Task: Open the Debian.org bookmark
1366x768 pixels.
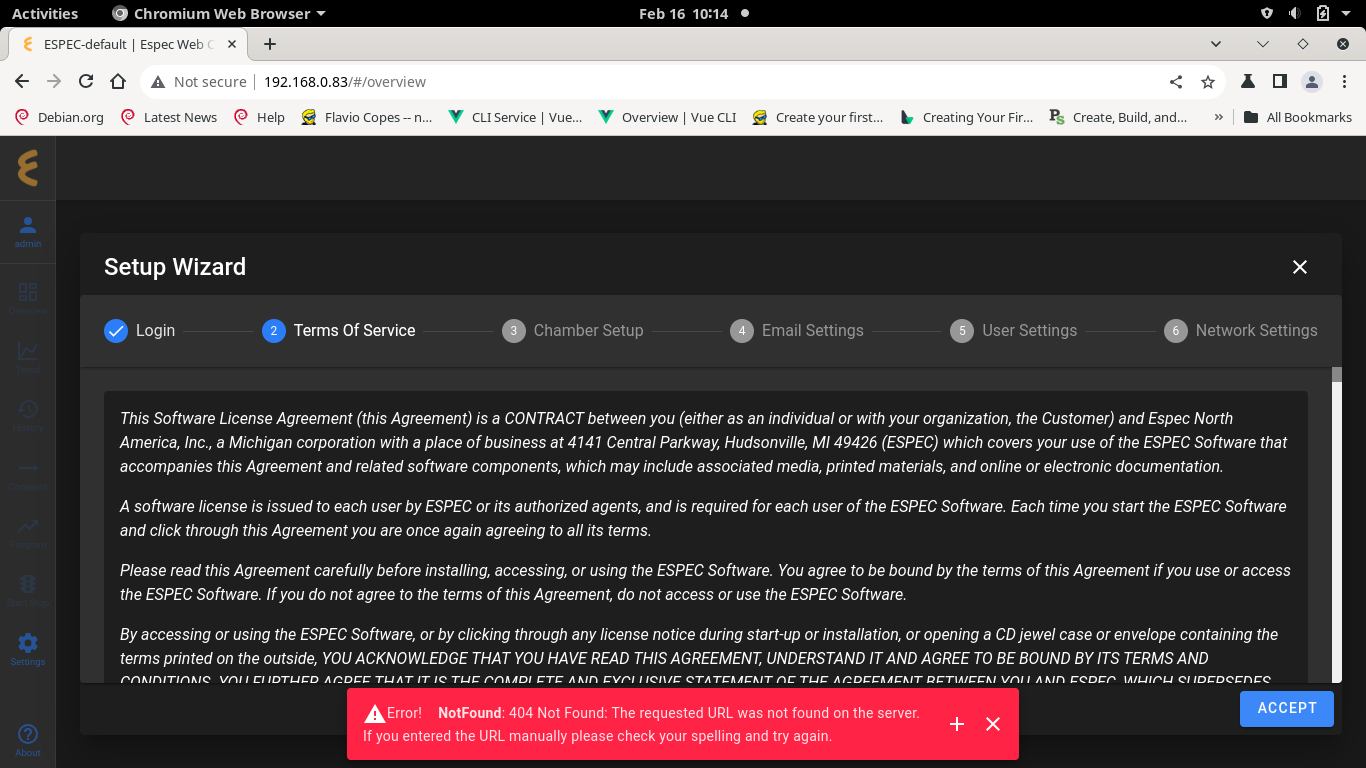Action: 59,117
